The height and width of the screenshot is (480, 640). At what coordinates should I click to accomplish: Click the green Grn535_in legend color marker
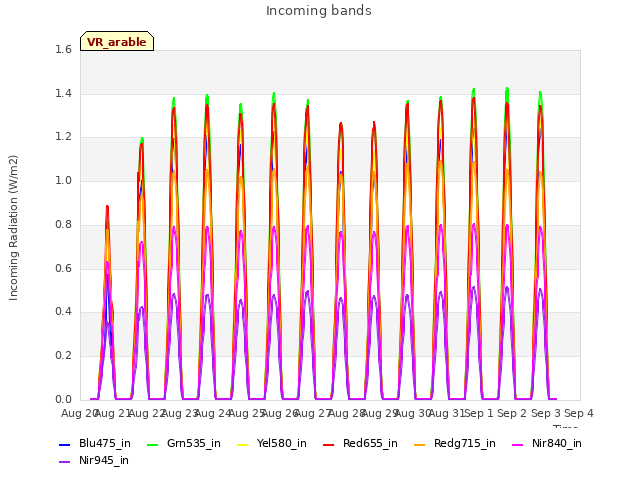tap(153, 444)
